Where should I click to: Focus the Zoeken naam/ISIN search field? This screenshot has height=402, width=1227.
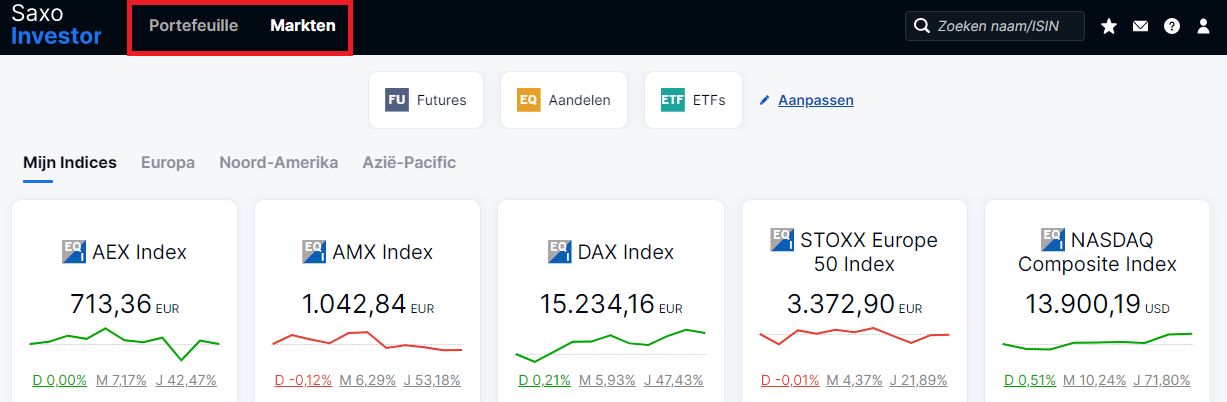tap(995, 26)
